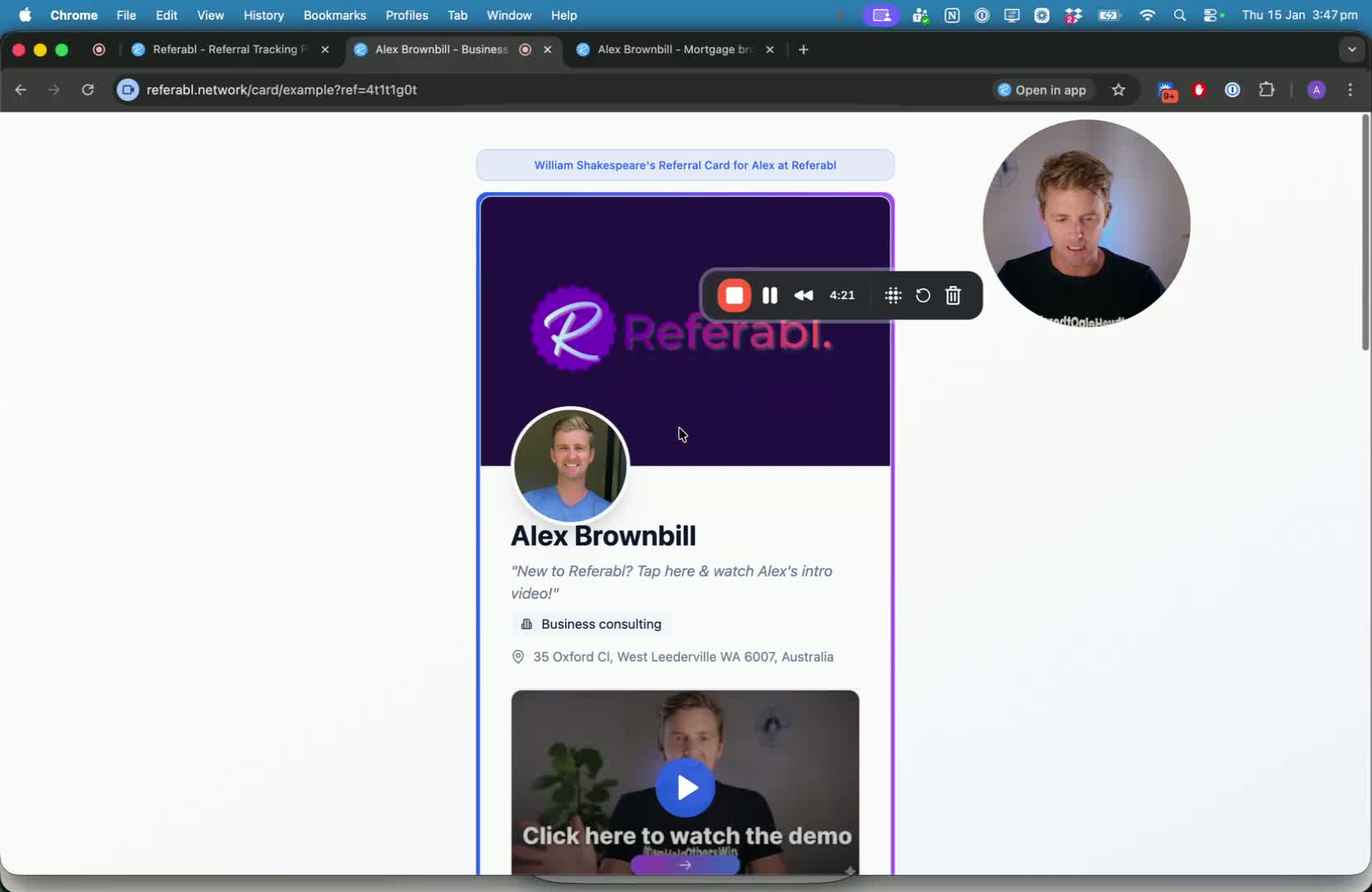Play the demo video on the card
1372x892 pixels.
pyautogui.click(x=685, y=787)
